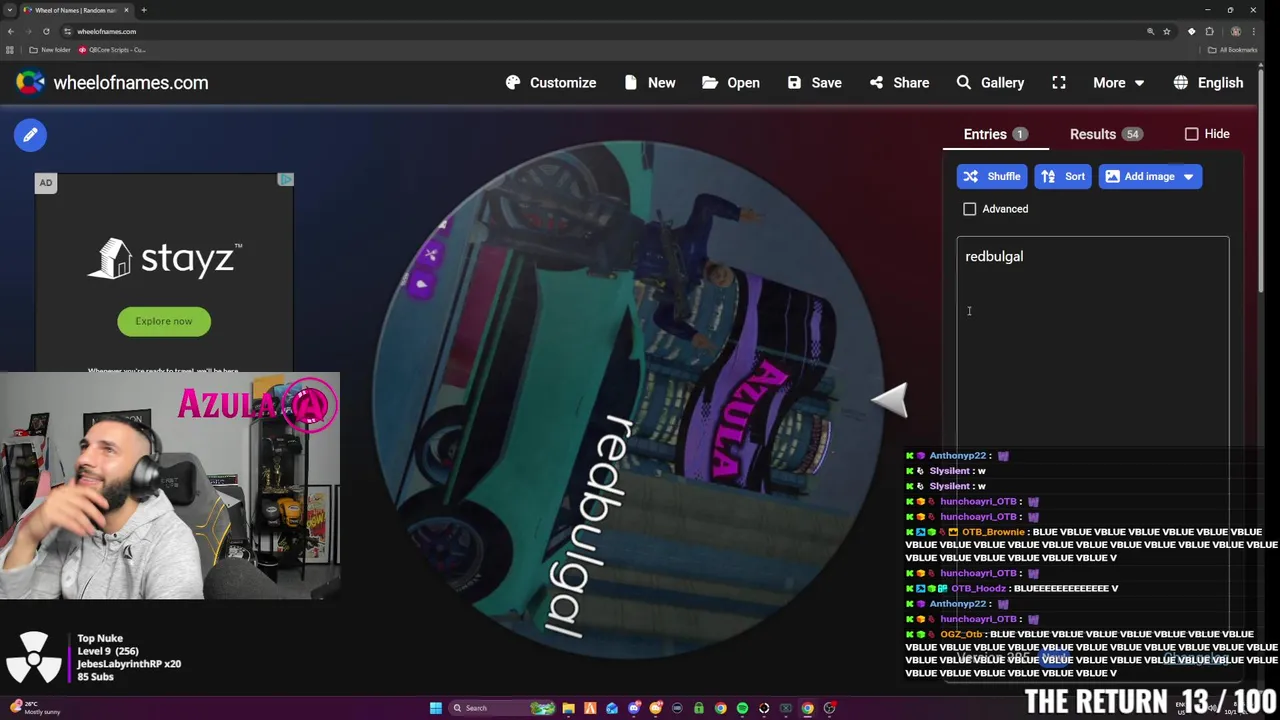Viewport: 1280px width, 720px height.
Task: Open OBS Studio from the taskbar
Action: click(x=829, y=708)
